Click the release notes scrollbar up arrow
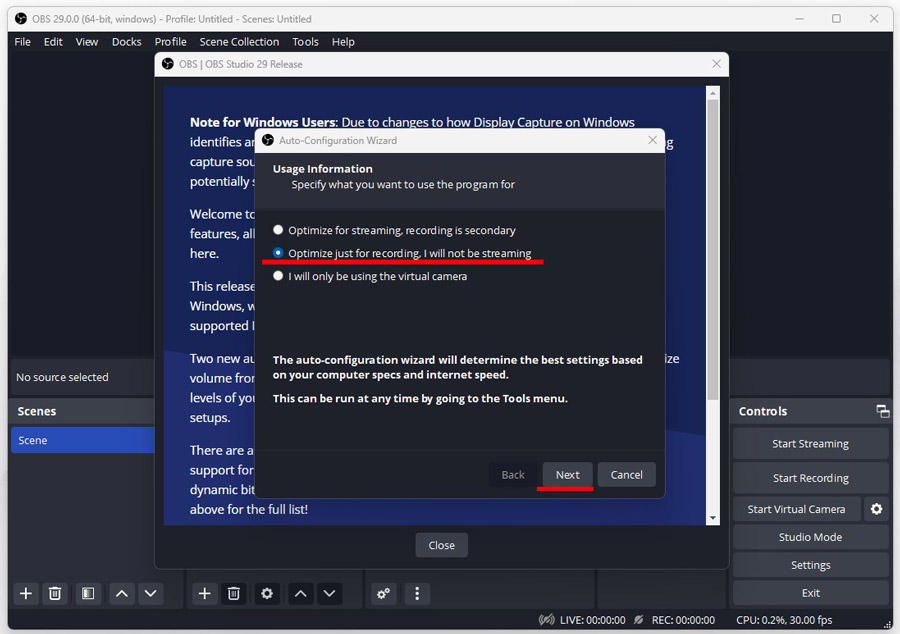Viewport: 900px width, 634px height. point(713,93)
